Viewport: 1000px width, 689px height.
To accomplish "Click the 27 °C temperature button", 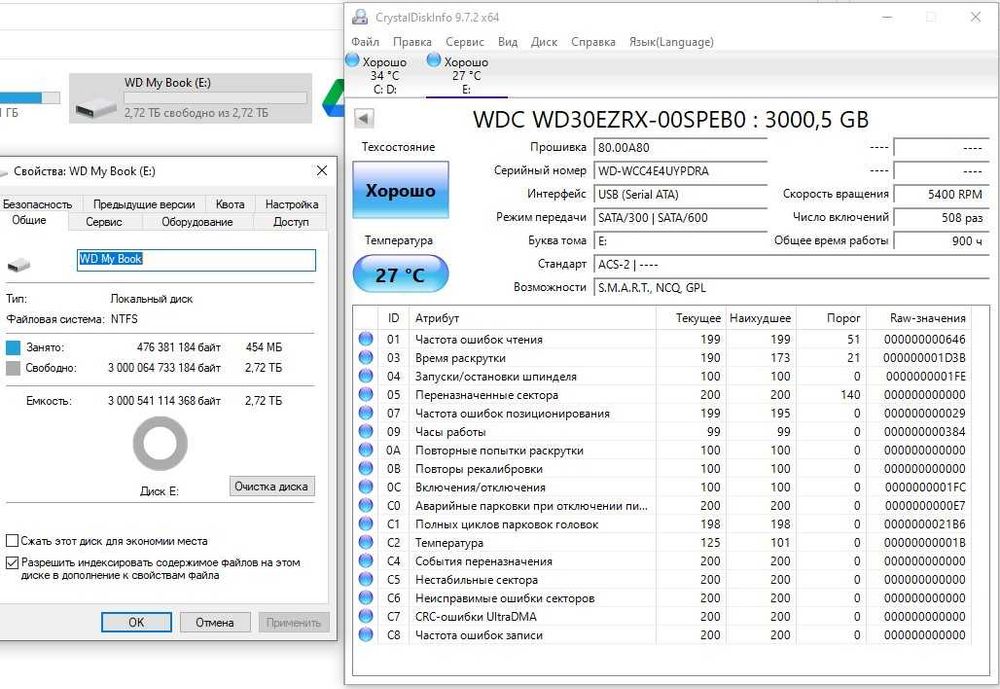I will [401, 274].
